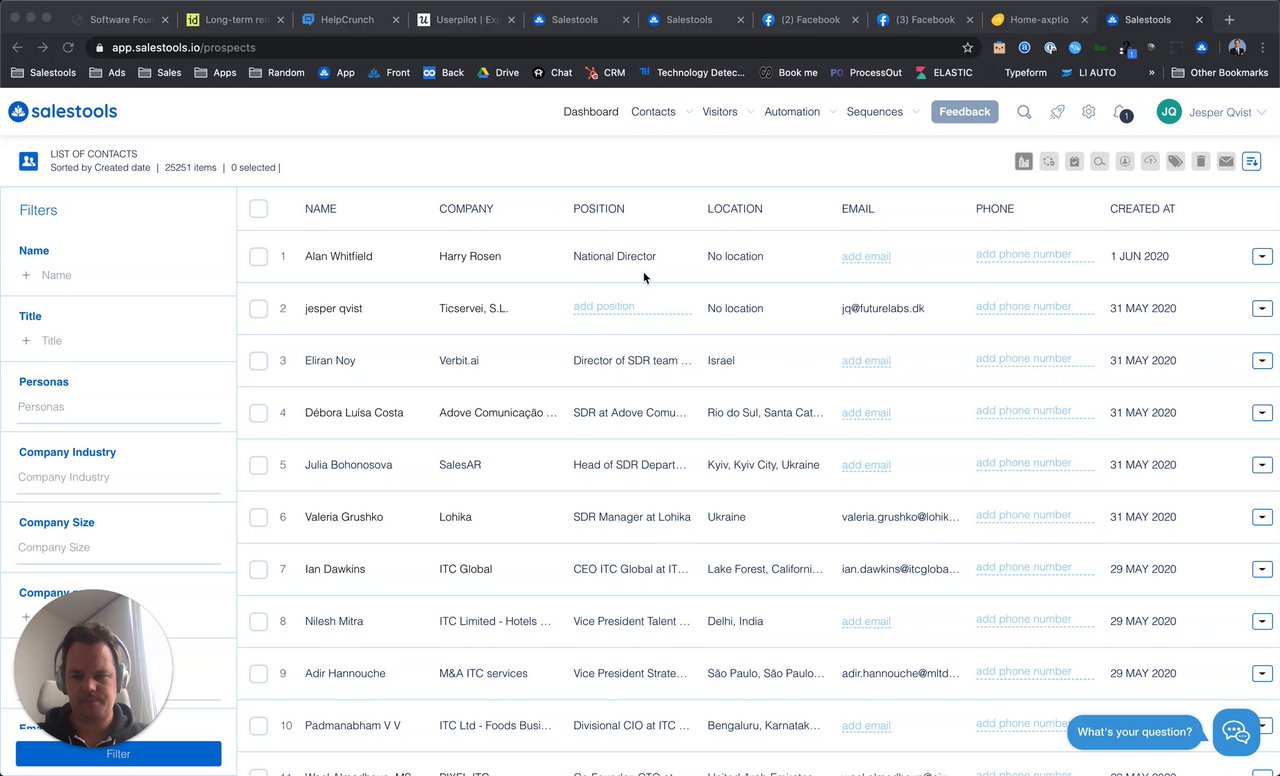Open the Other Bookmarks folder
The image size is (1280, 776).
click(1219, 73)
